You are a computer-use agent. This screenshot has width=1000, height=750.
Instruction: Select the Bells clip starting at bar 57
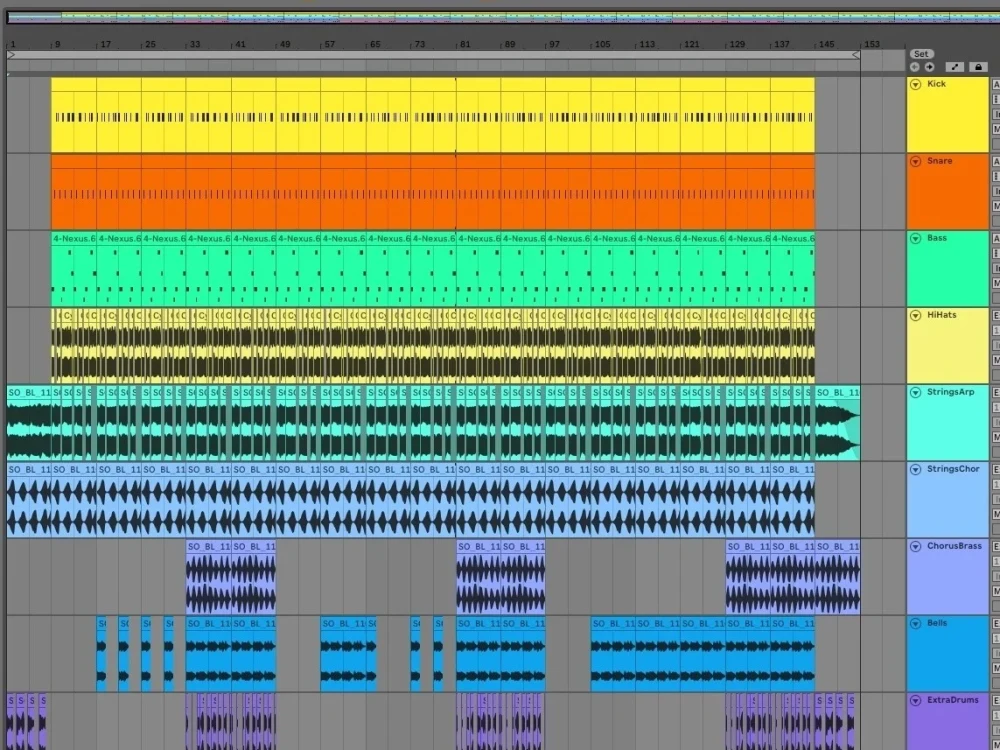(344, 654)
